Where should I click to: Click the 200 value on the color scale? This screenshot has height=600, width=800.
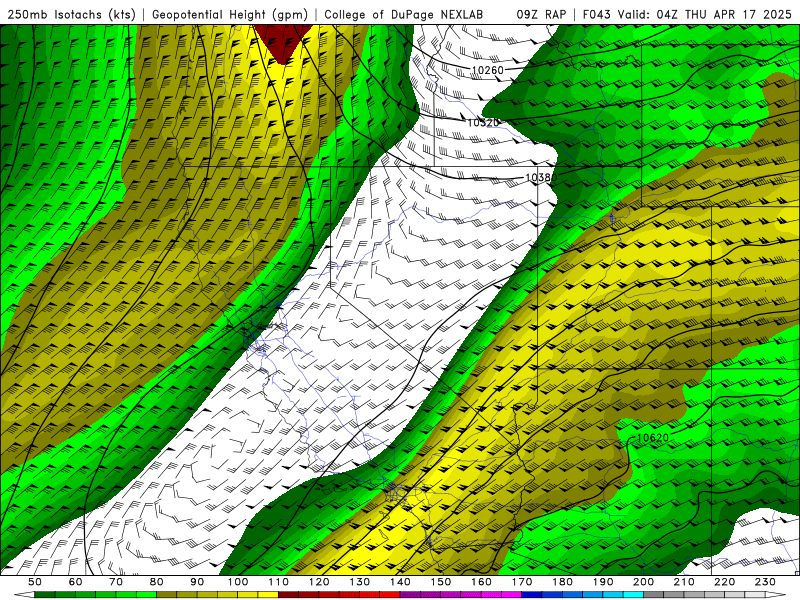point(643,582)
